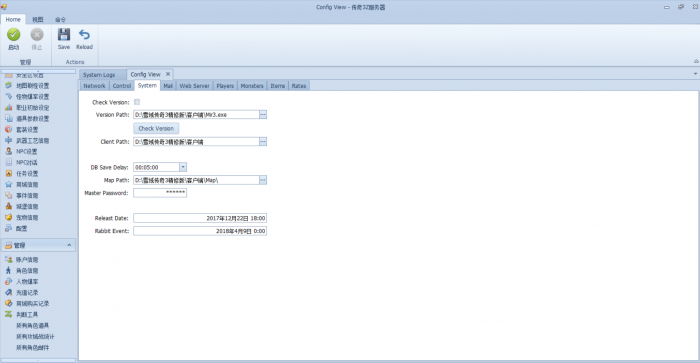This screenshot has height=363, width=700.
Task: Click Client Path browse ellipsis button
Action: click(x=263, y=142)
